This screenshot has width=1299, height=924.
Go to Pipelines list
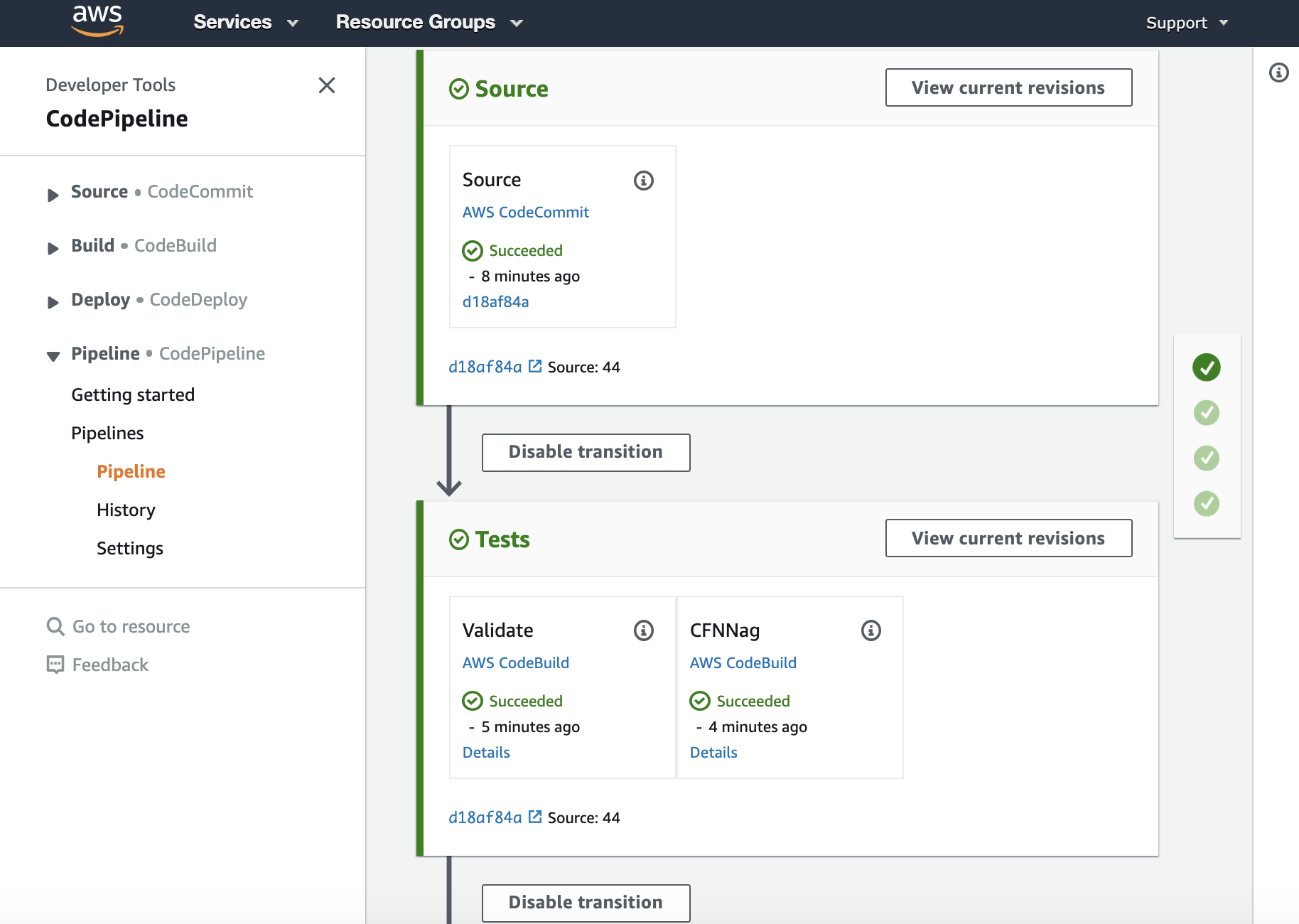point(107,433)
